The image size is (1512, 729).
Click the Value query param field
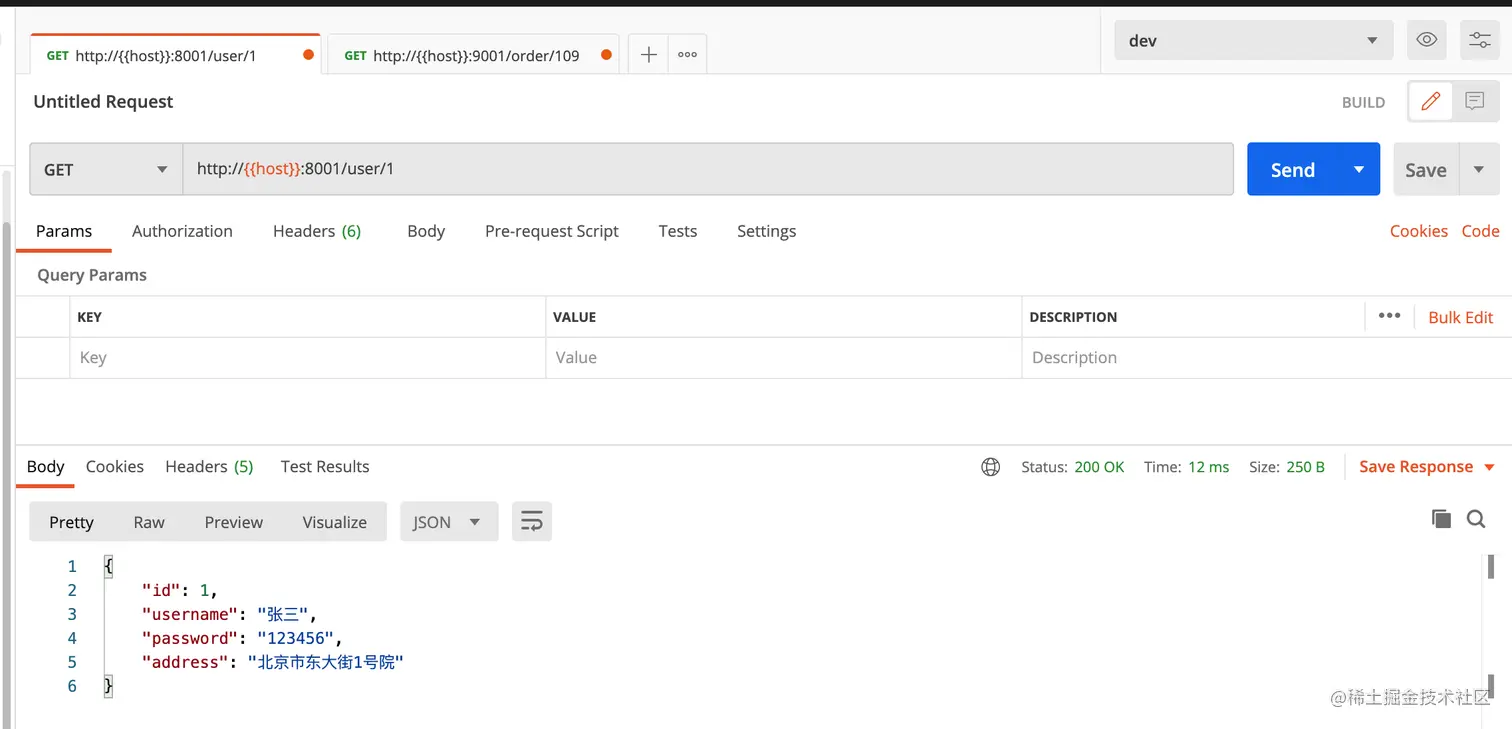(x=783, y=357)
